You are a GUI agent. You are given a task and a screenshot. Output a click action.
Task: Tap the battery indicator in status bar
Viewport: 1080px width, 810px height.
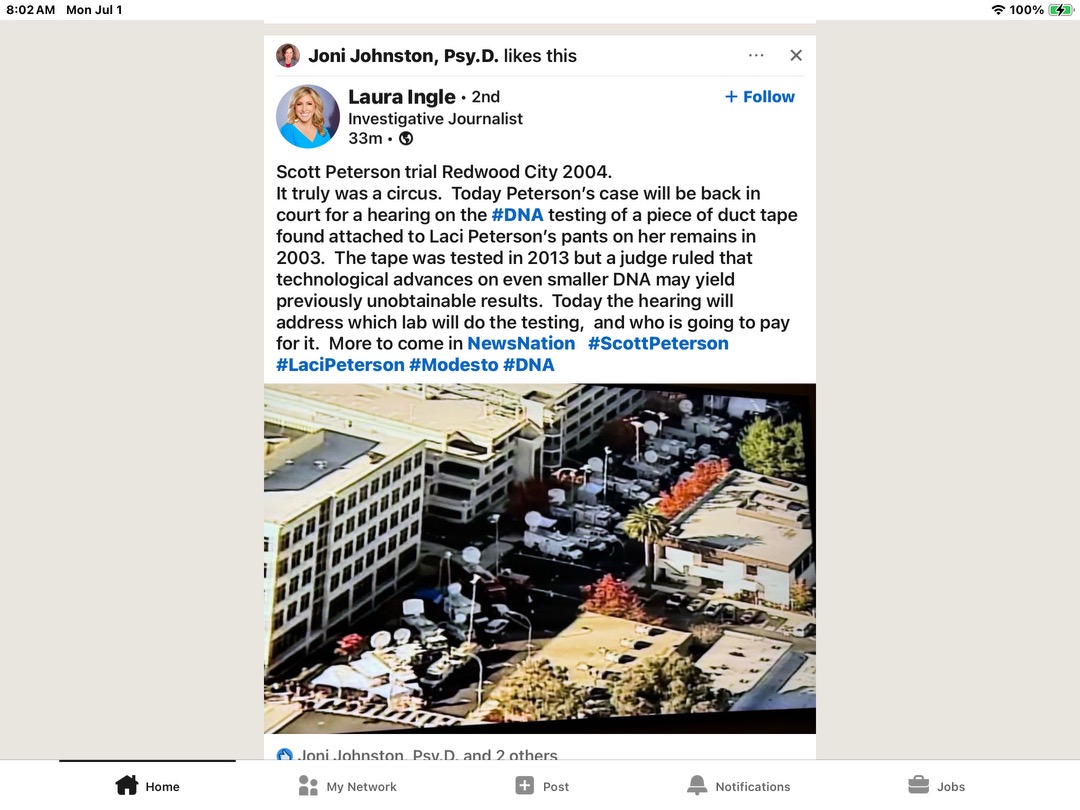[1061, 10]
